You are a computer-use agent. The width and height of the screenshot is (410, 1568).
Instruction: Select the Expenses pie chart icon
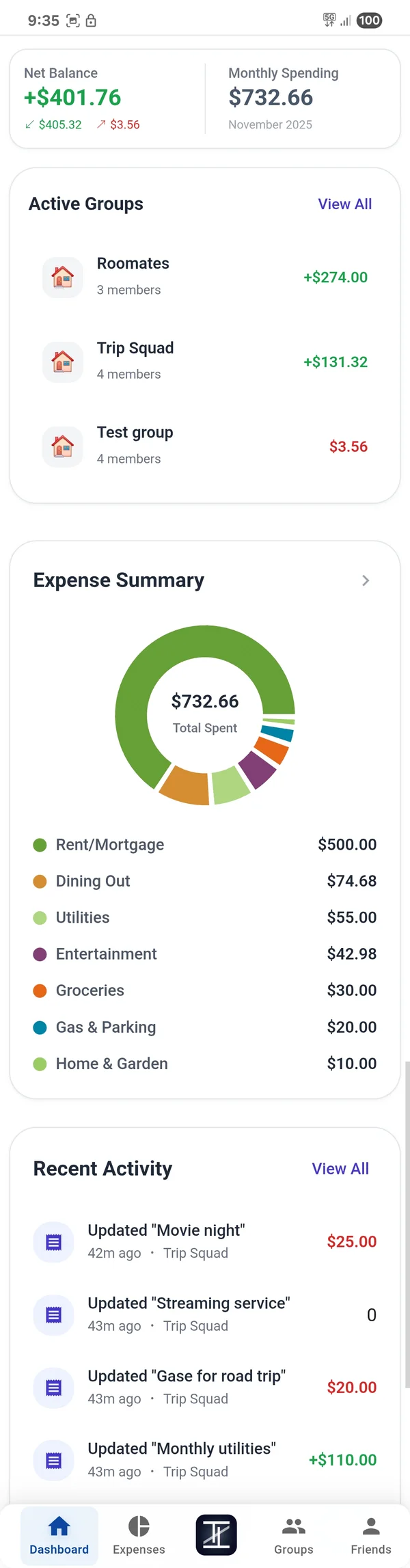138,1526
